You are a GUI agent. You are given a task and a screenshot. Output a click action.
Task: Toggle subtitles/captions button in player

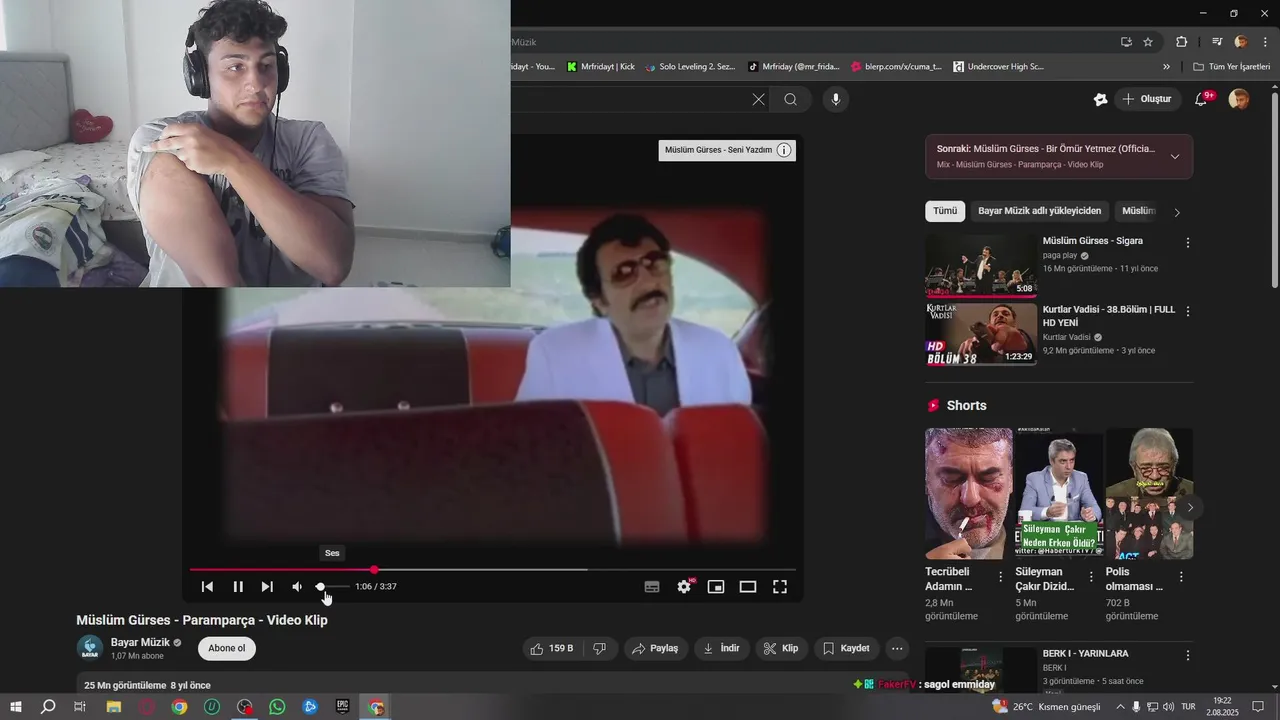click(x=652, y=587)
